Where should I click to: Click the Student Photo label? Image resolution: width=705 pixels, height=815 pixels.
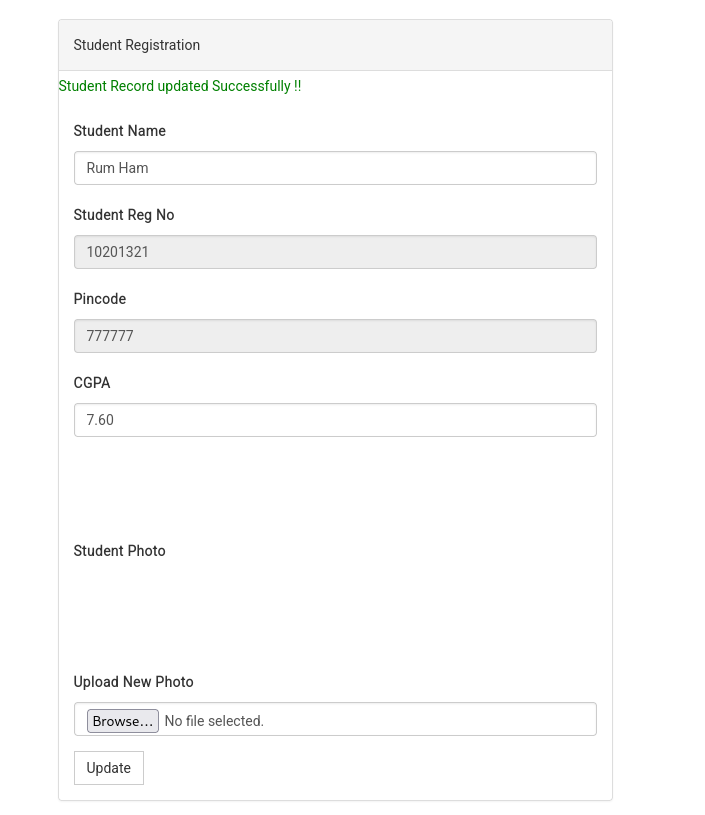point(120,551)
